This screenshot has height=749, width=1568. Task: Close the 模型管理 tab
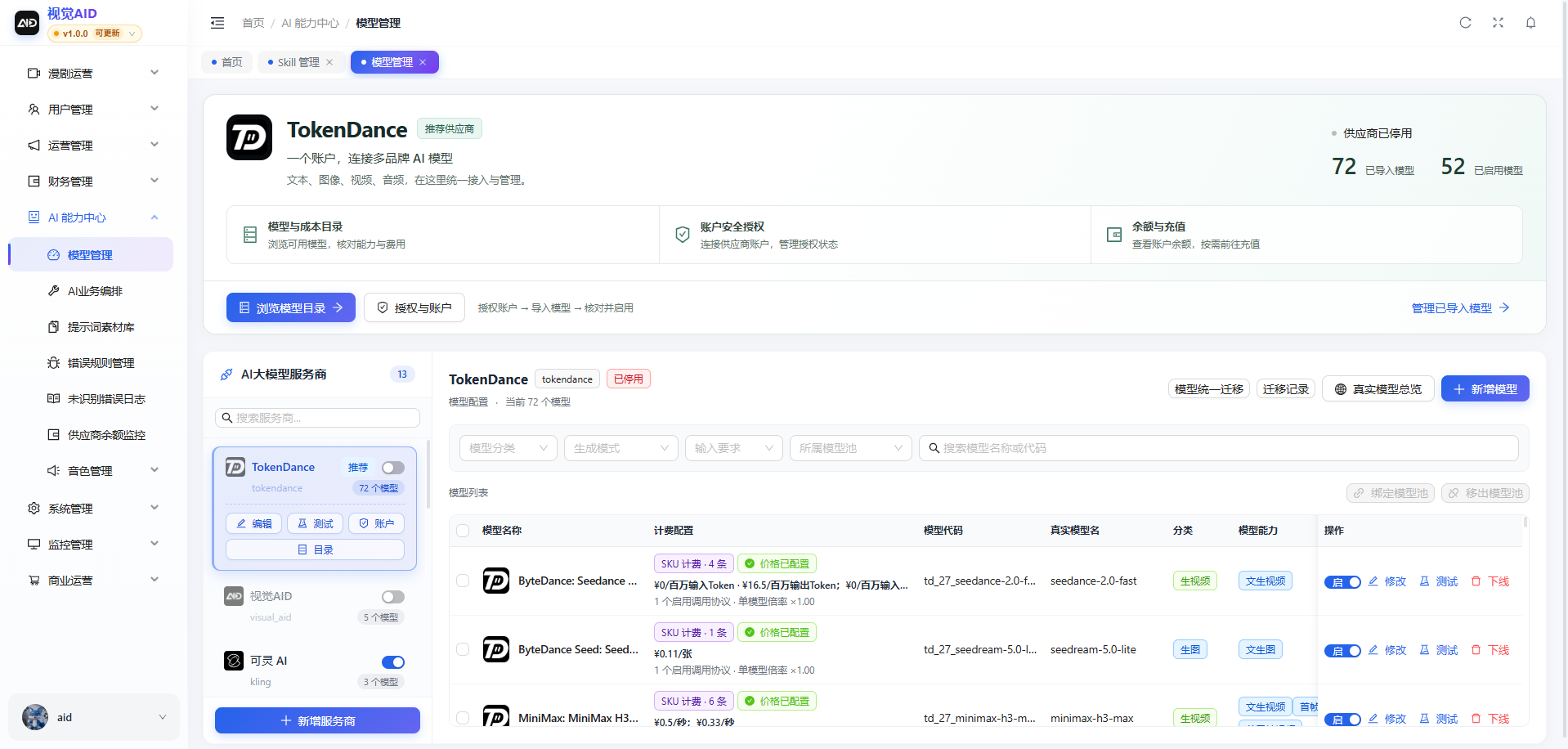423,62
